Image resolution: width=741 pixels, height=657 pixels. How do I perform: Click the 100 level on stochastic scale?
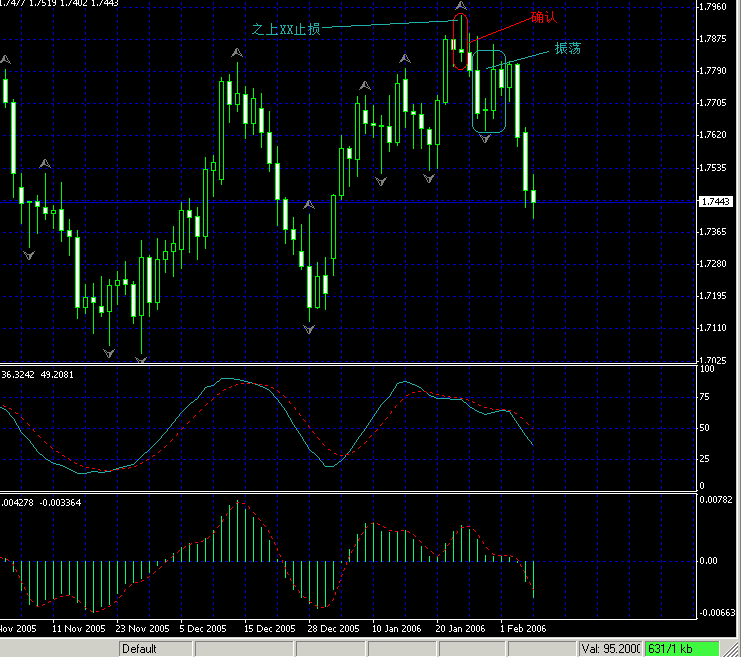click(707, 369)
